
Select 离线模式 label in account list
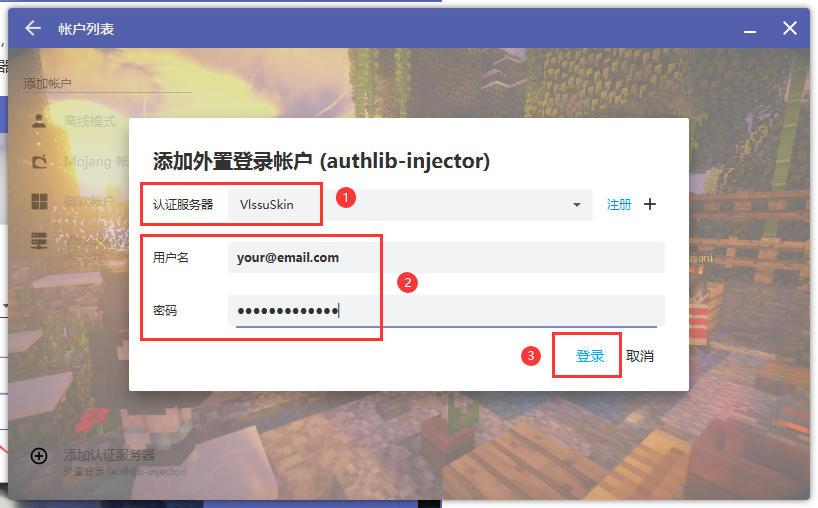coord(90,122)
